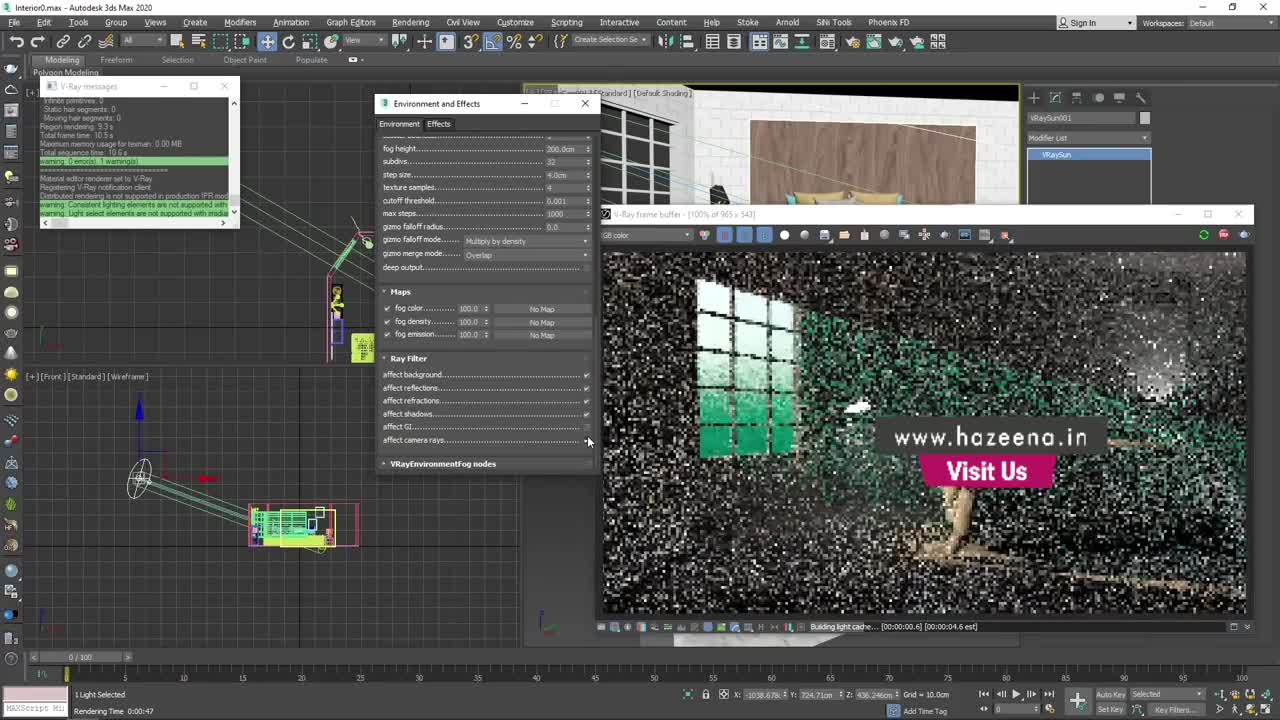Activate the Select and Link tool
The height and width of the screenshot is (720, 1280).
click(63, 41)
